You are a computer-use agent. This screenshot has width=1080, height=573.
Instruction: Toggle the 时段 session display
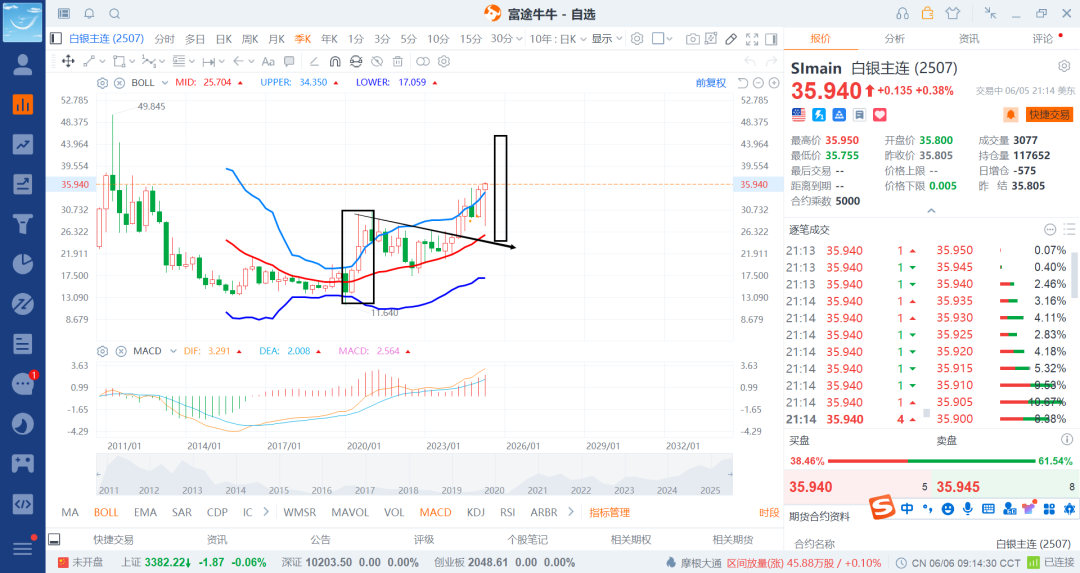[x=768, y=512]
